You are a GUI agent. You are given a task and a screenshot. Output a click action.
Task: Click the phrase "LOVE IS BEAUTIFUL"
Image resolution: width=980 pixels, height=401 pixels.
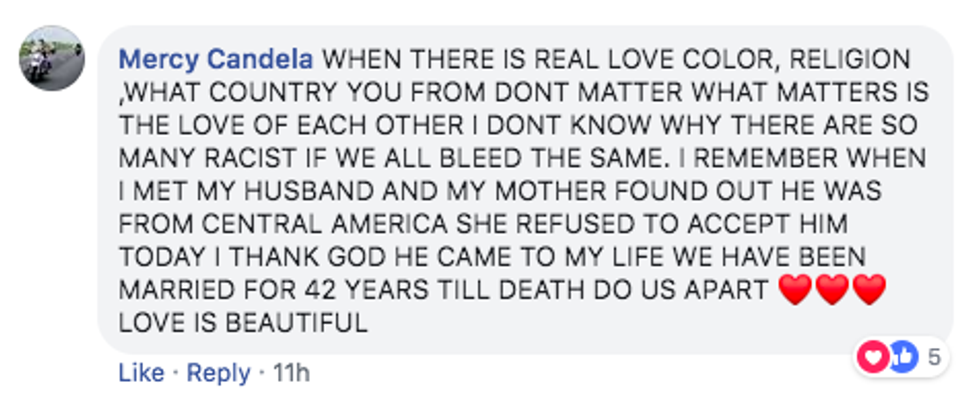pos(242,323)
